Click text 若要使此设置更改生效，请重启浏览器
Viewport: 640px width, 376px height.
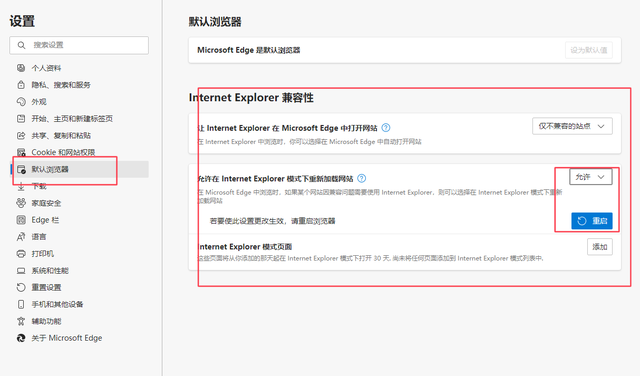click(272, 221)
